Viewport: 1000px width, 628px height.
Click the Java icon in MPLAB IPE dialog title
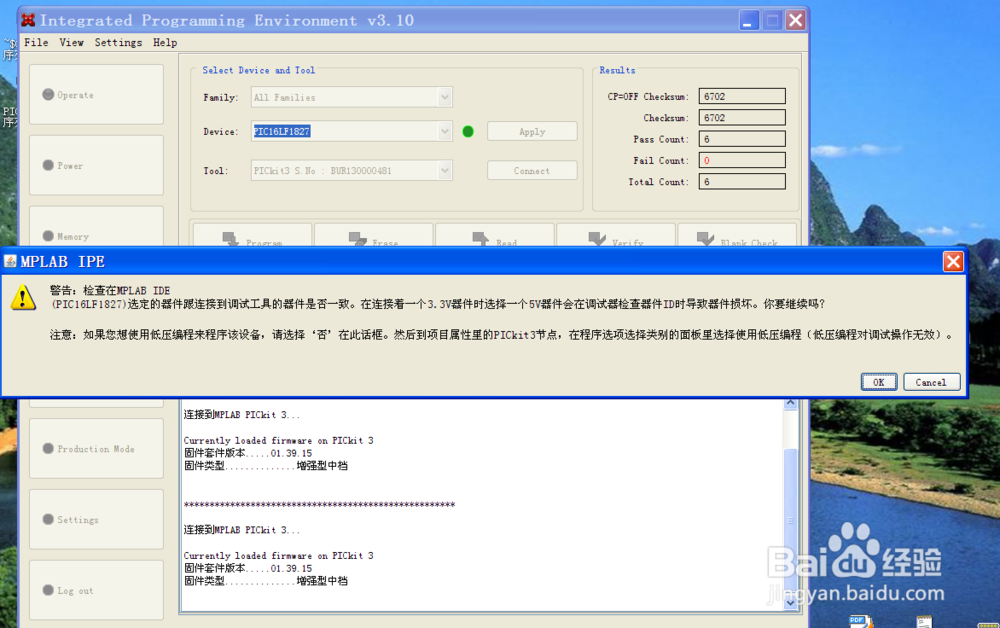(x=10, y=261)
